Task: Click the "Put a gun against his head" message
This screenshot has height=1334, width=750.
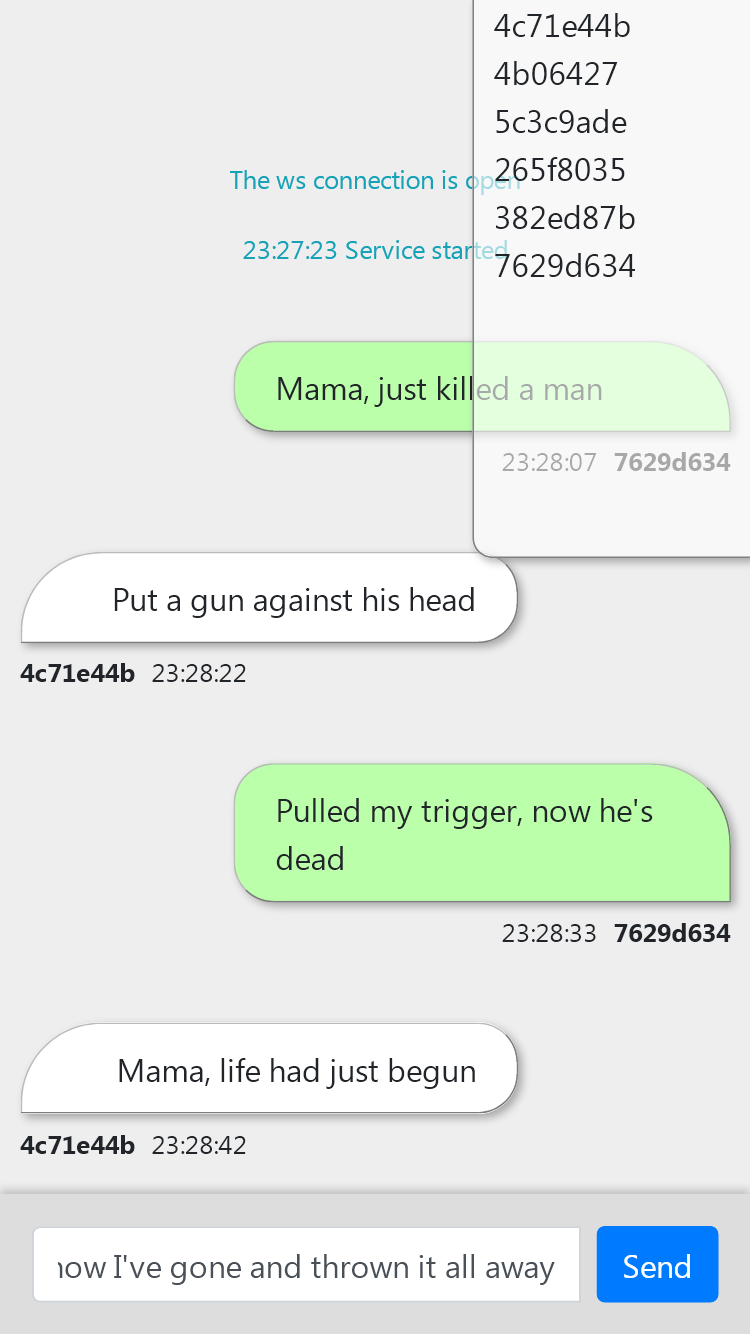Action: click(269, 598)
